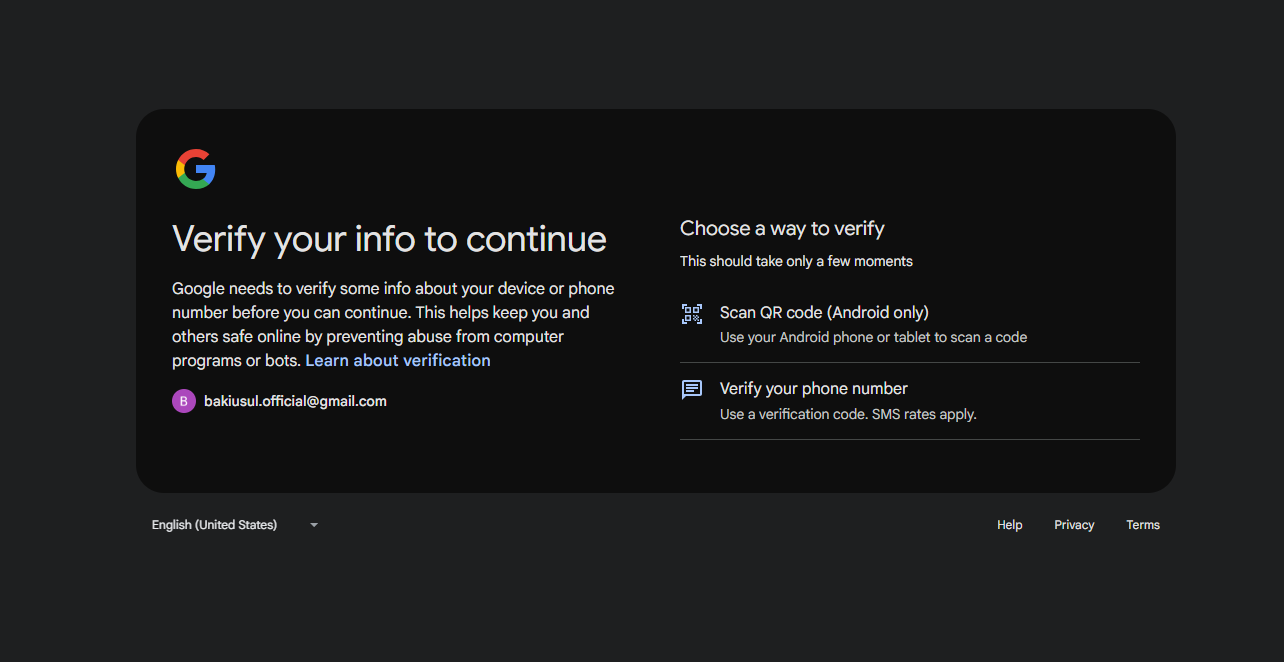Click the "Choose a way to verify" heading

coord(782,229)
